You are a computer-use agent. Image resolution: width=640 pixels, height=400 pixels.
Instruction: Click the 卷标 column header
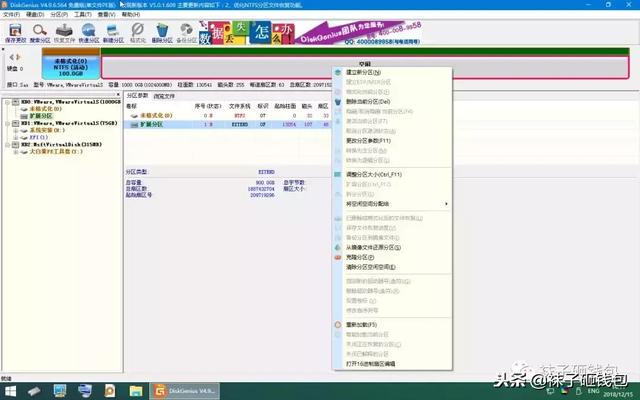[x=131, y=106]
